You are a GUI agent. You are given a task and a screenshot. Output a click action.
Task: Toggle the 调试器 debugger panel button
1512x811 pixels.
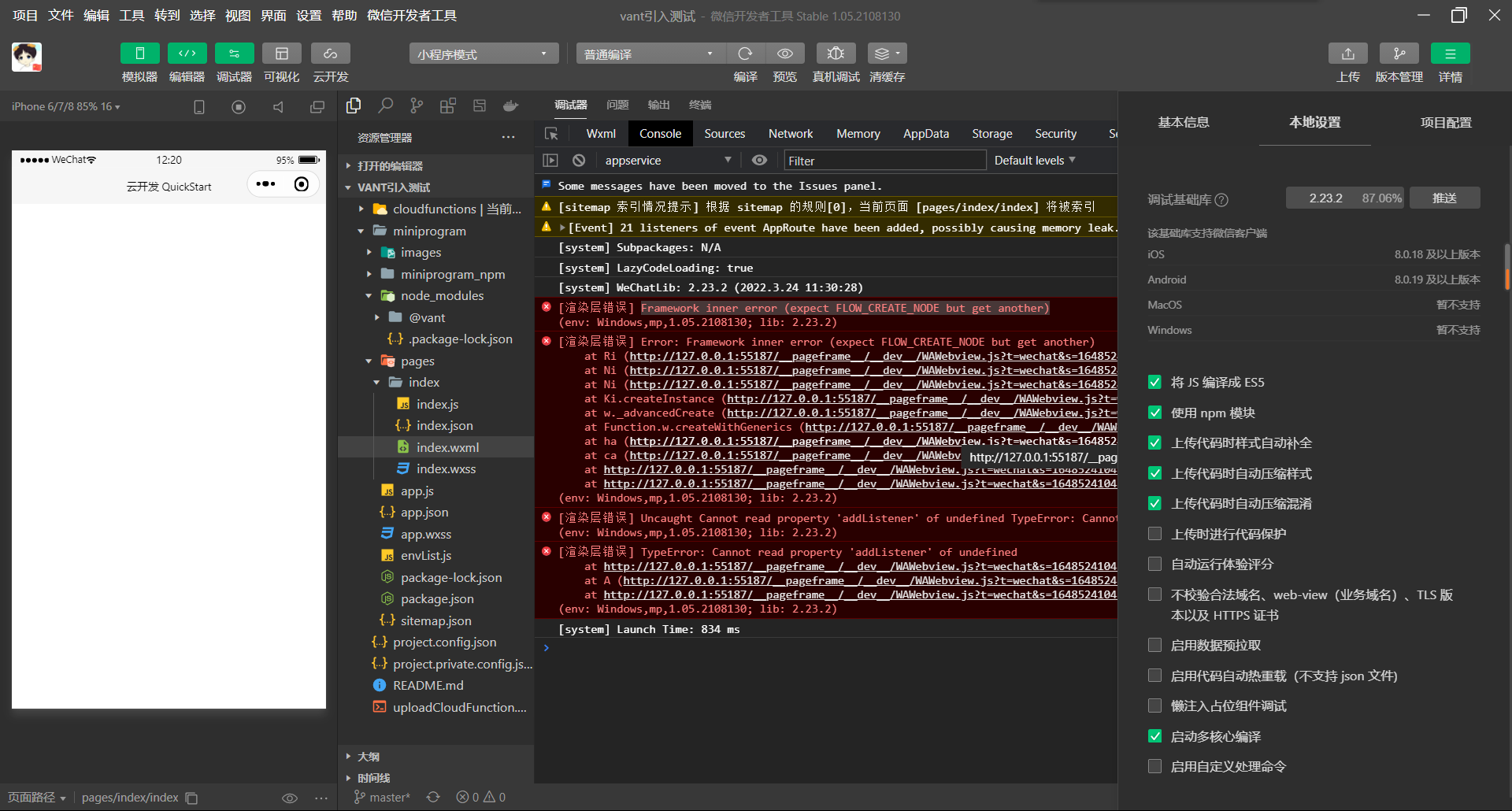click(x=234, y=54)
